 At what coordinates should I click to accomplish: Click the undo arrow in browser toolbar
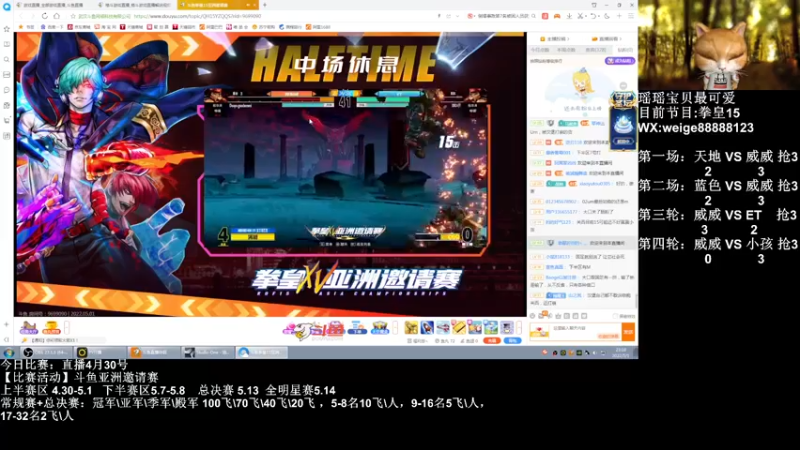click(x=593, y=16)
